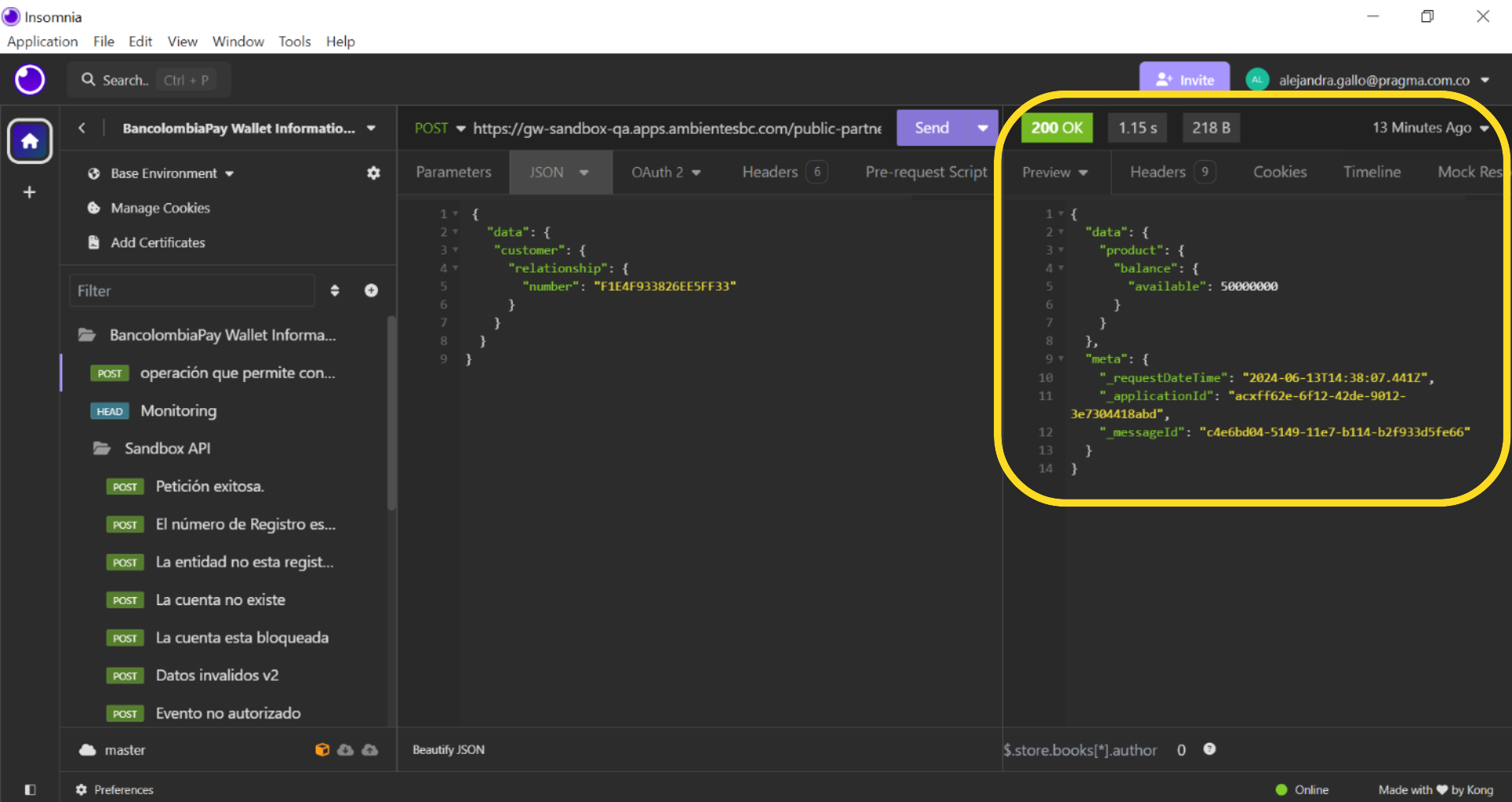Click the BancolombiaPay folder icon in list
The height and width of the screenshot is (802, 1512).
(87, 336)
